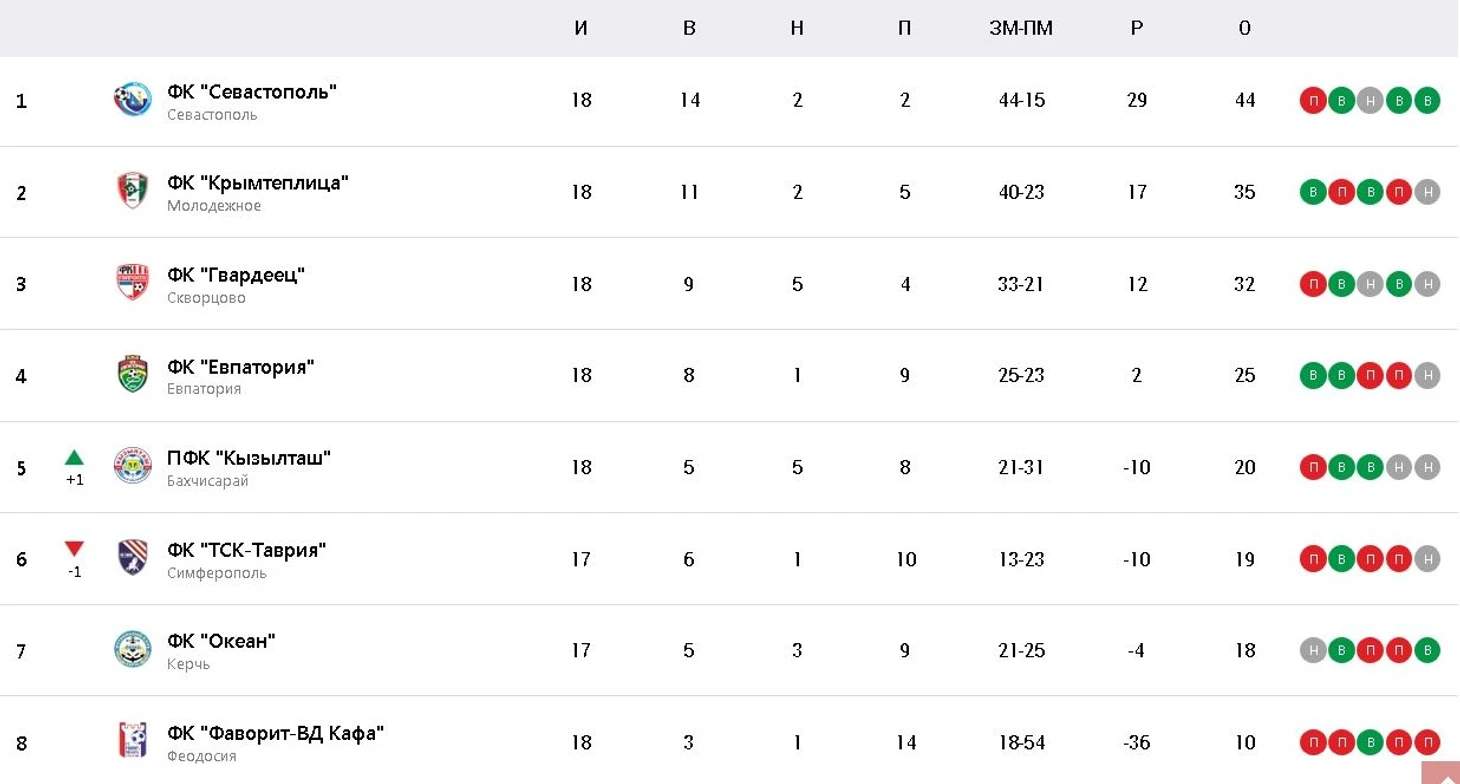Click the FC Sevastopol club logo
Image resolution: width=1460 pixels, height=784 pixels.
click(133, 100)
